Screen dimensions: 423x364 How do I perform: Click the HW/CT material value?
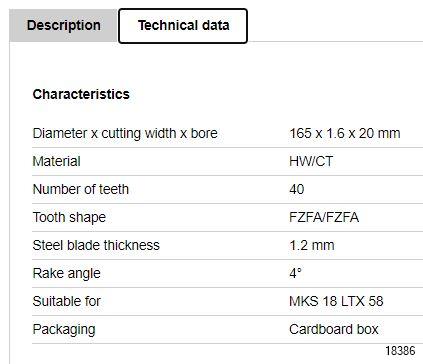311,162
